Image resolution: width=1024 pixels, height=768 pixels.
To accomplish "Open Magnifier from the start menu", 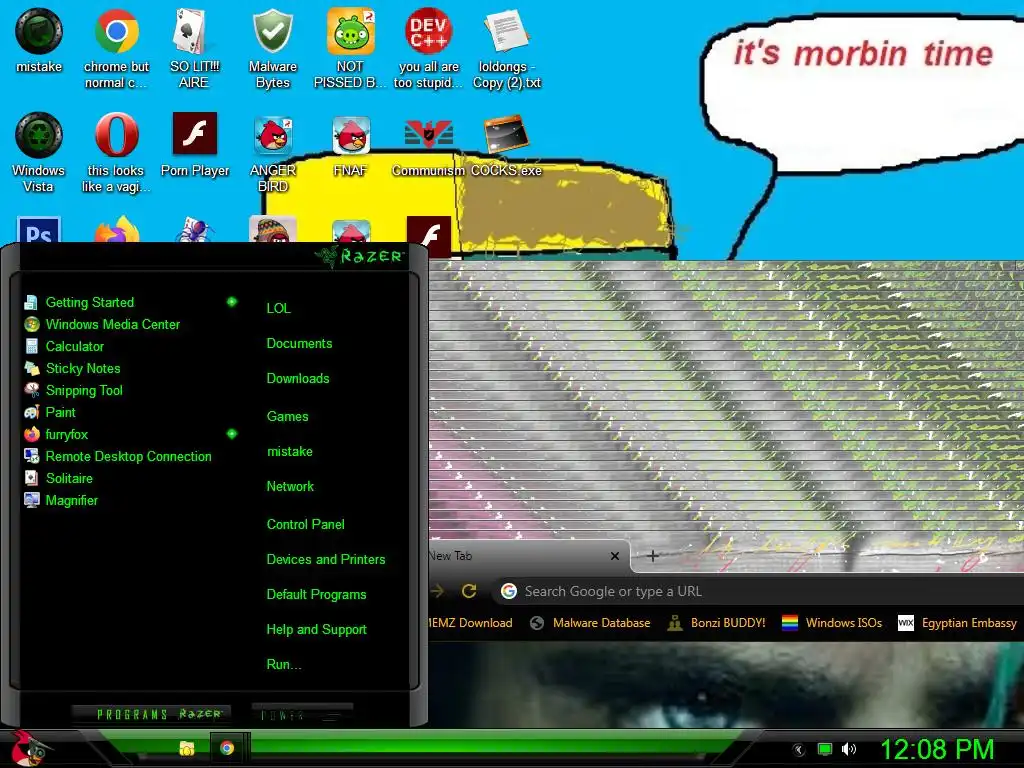I will [61, 500].
